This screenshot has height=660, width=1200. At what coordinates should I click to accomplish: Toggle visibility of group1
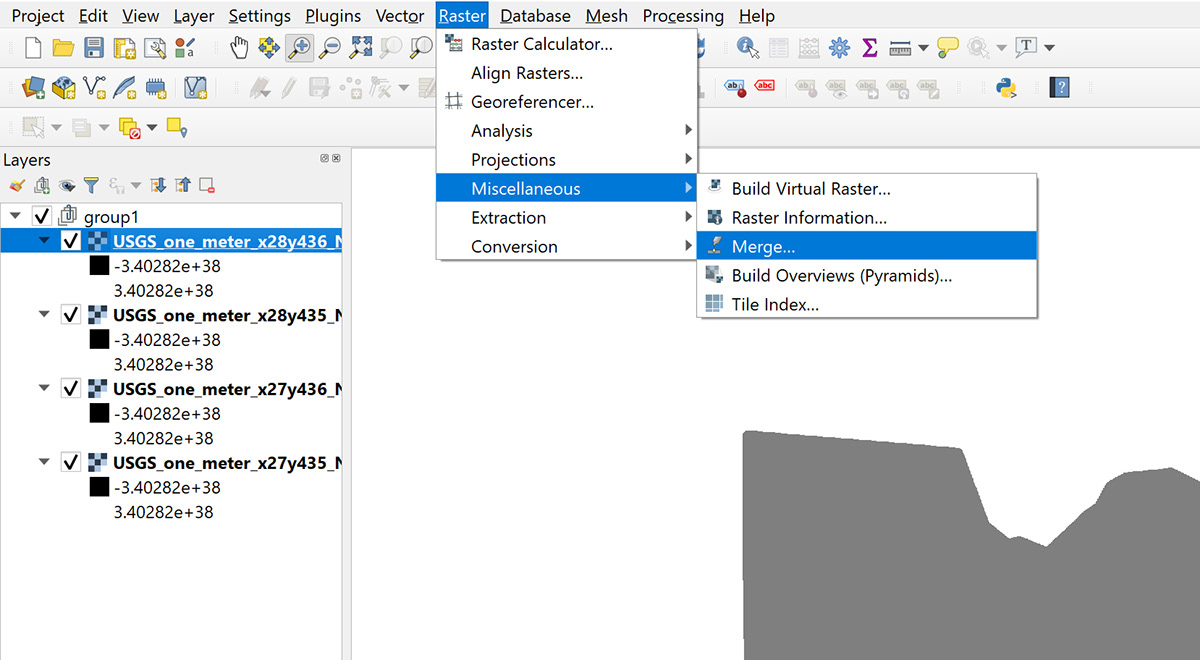click(42, 216)
